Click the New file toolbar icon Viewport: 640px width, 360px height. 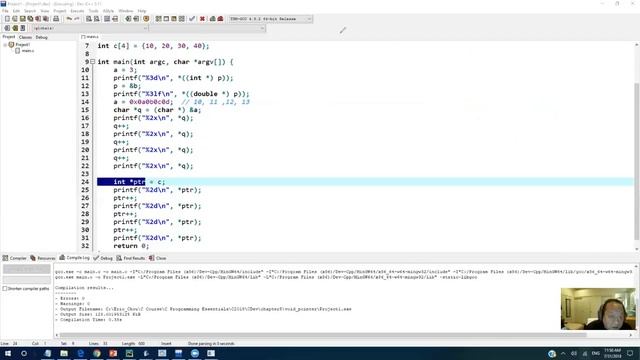tap(7, 19)
